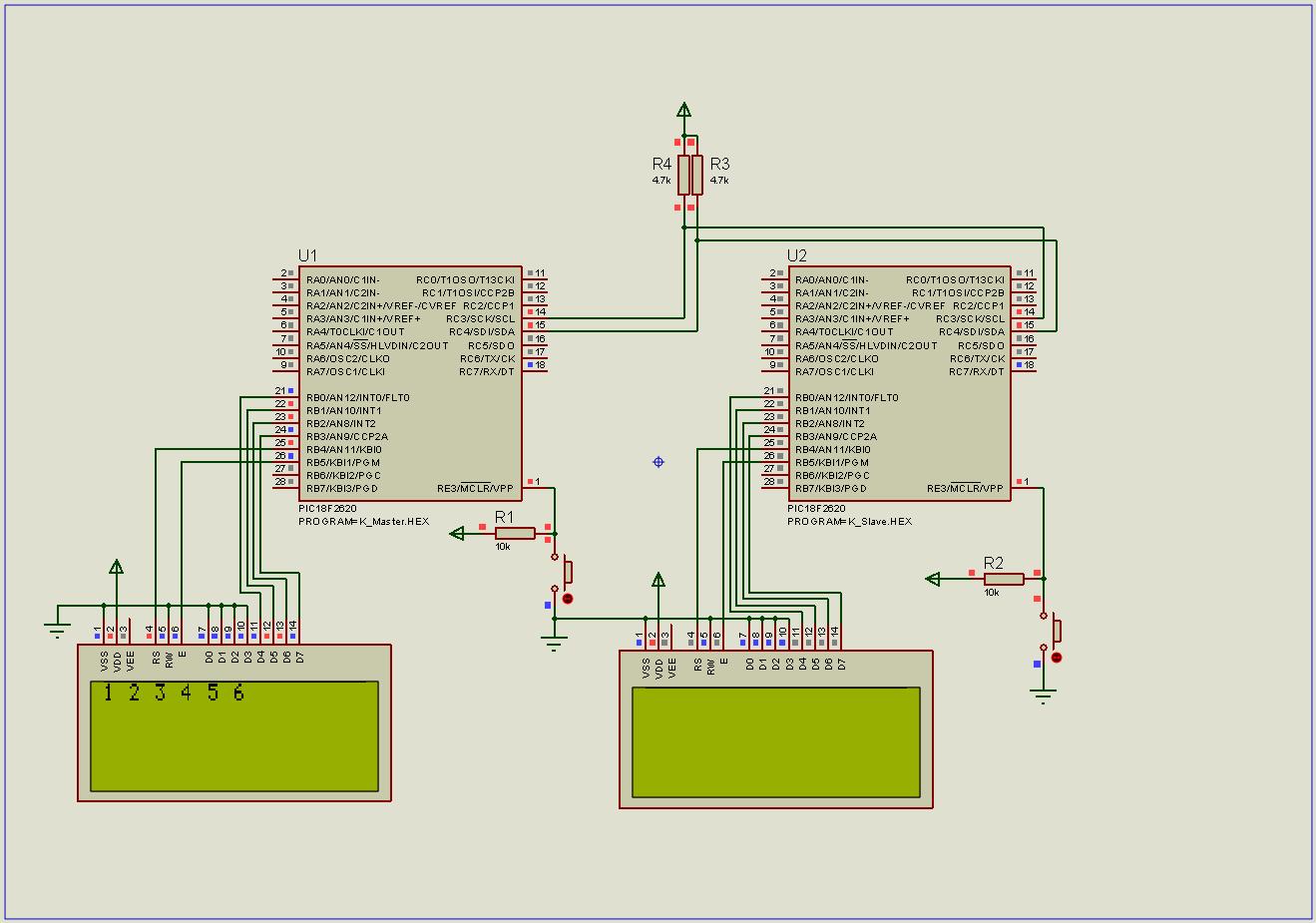Click the blank slave LCD screen
The width and height of the screenshot is (1316, 923).
coord(775,741)
